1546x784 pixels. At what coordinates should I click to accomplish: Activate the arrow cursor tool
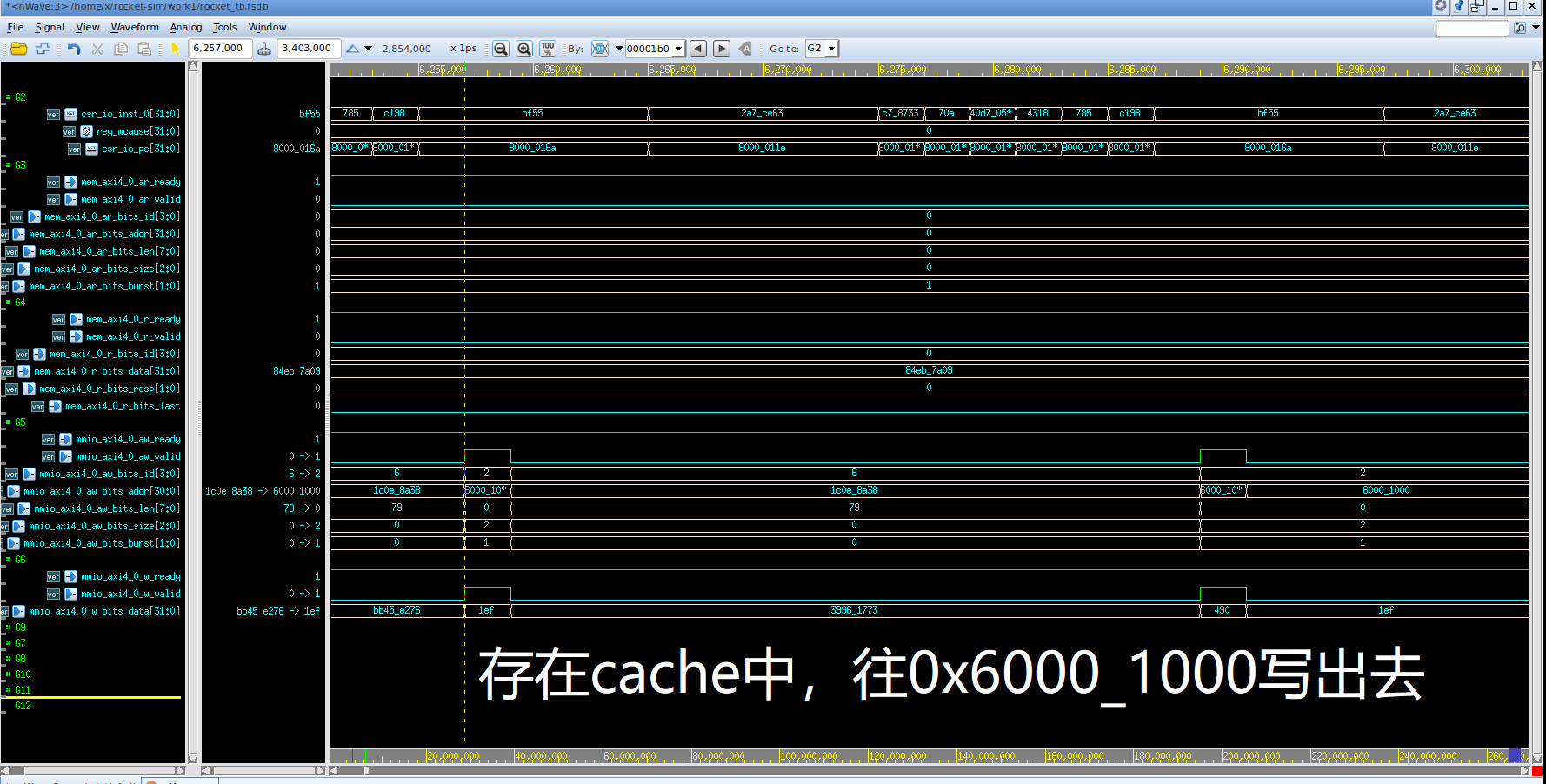[175, 48]
